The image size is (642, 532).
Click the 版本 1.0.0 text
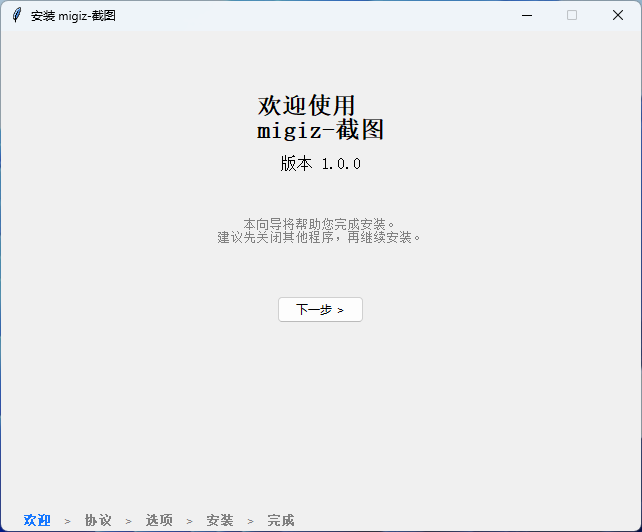coord(321,164)
